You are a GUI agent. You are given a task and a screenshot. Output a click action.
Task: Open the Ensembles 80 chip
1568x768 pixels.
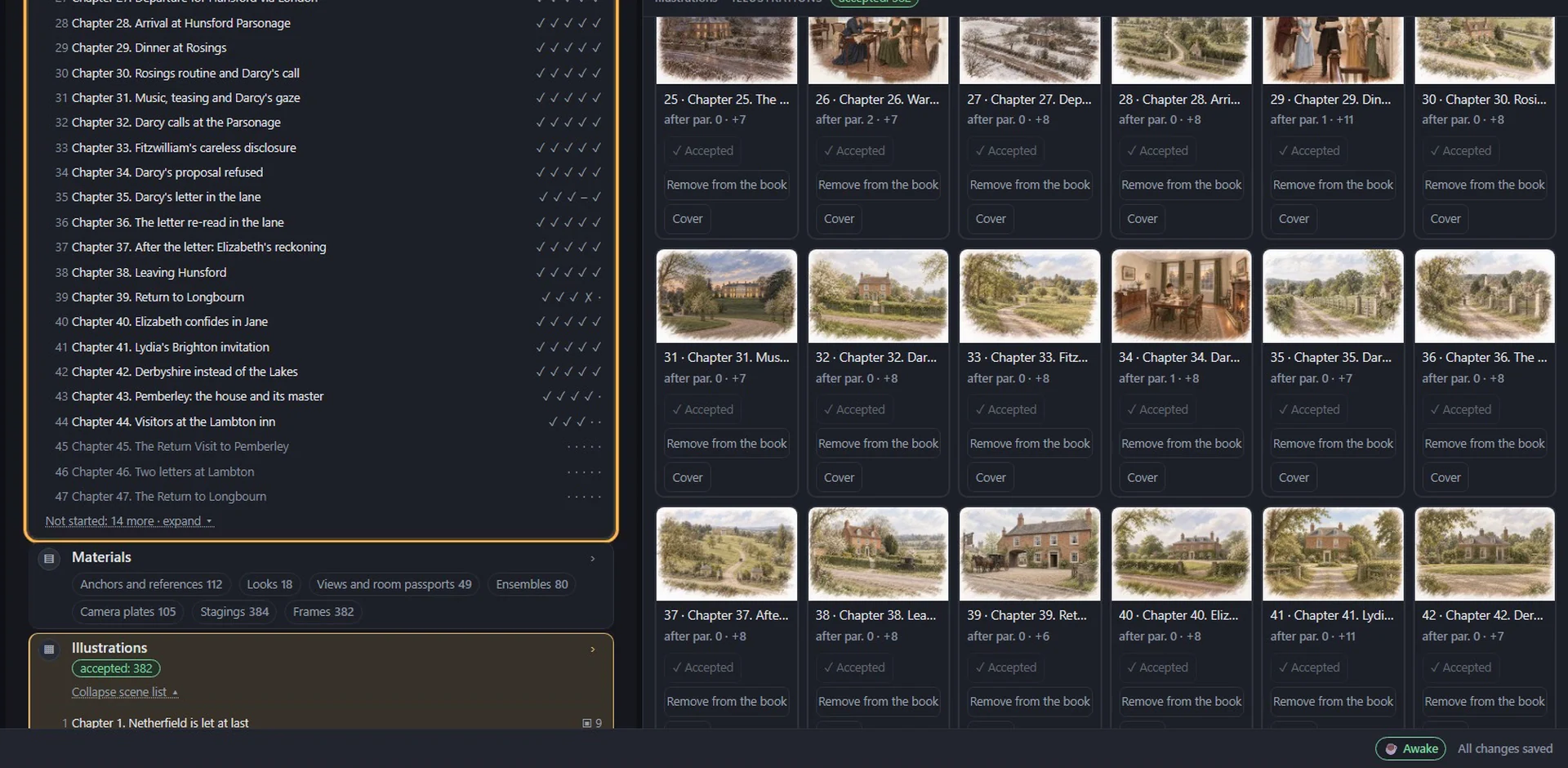(x=532, y=584)
